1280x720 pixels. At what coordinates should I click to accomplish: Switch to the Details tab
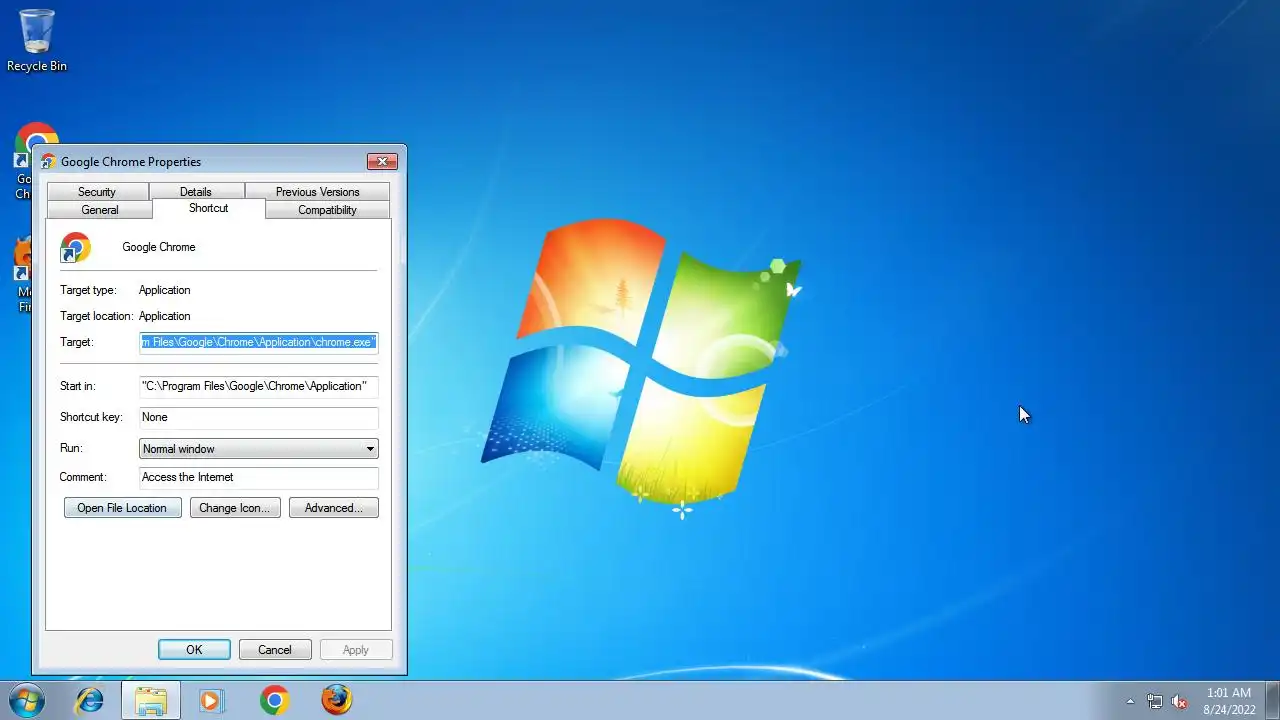196,192
